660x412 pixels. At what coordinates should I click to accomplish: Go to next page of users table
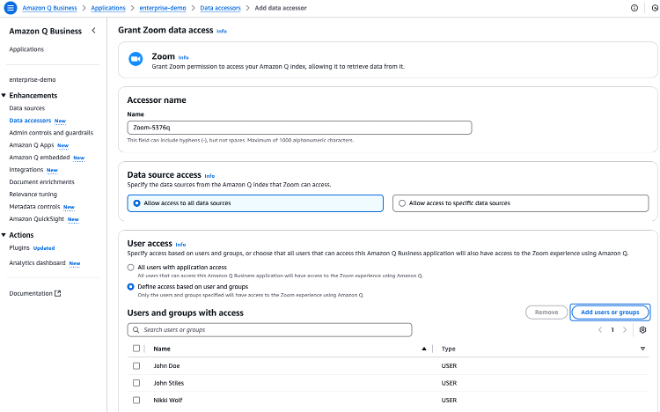click(625, 330)
